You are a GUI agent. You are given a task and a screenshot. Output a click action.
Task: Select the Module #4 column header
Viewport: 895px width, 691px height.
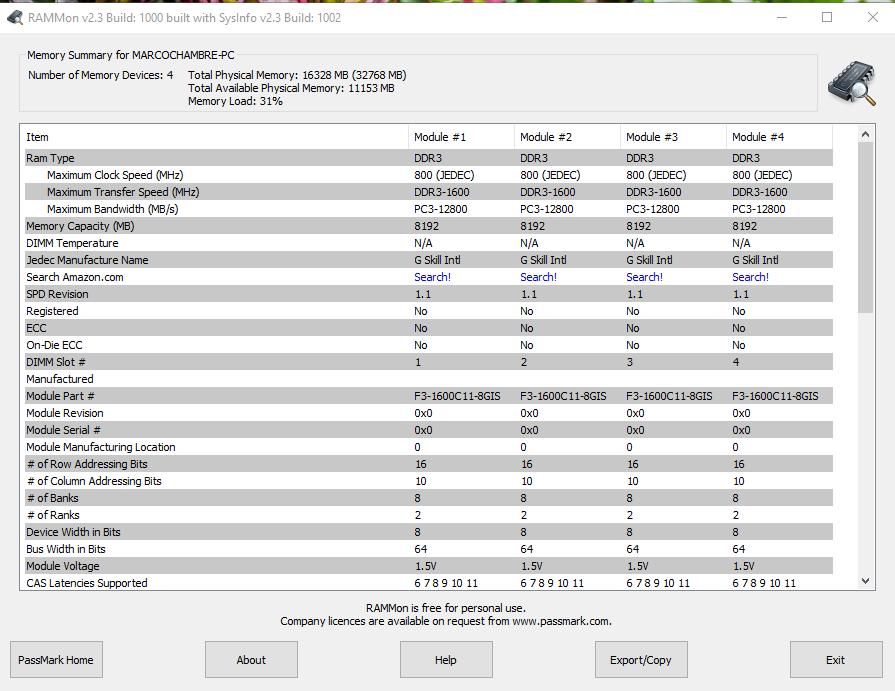[780, 137]
